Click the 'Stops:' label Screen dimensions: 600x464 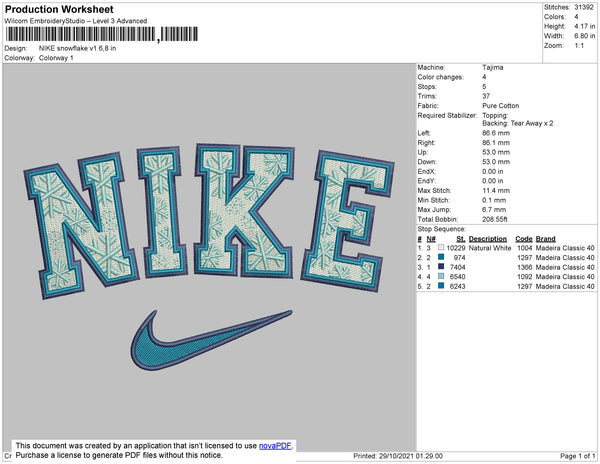(427, 86)
